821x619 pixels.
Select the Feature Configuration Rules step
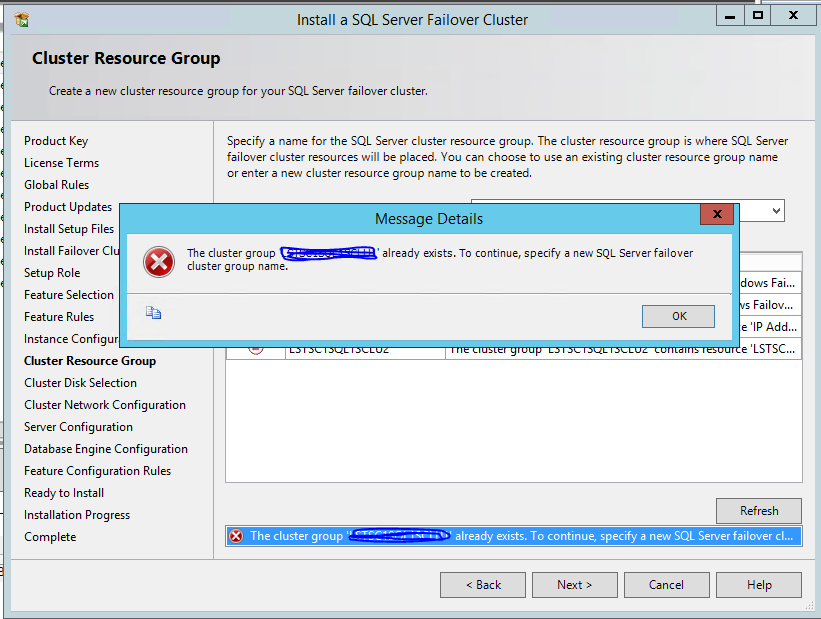click(97, 471)
